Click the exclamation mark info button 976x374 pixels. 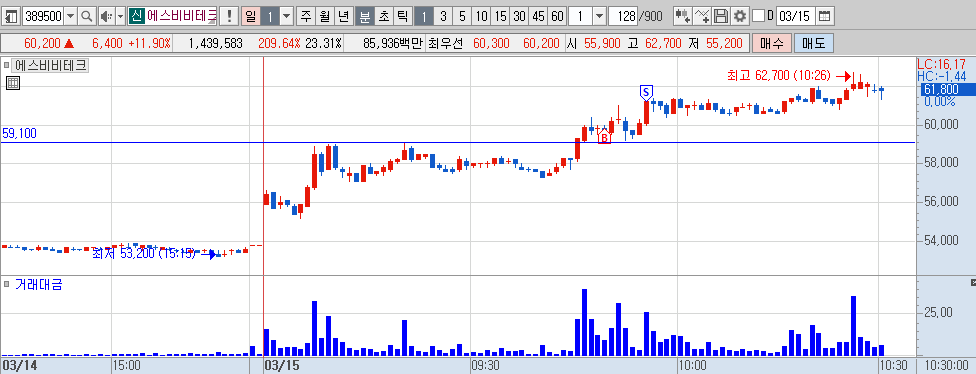coord(230,16)
